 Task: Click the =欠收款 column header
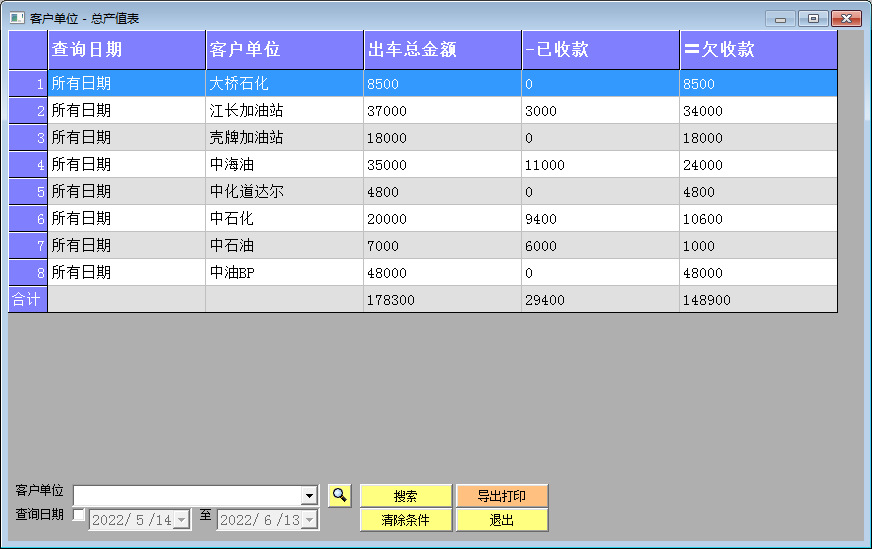tap(759, 50)
